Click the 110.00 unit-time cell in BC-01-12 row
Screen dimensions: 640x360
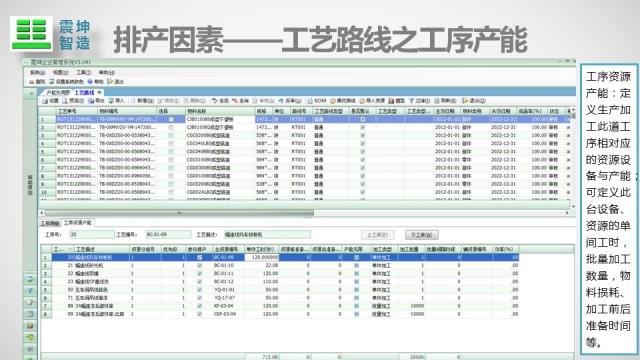(262, 282)
